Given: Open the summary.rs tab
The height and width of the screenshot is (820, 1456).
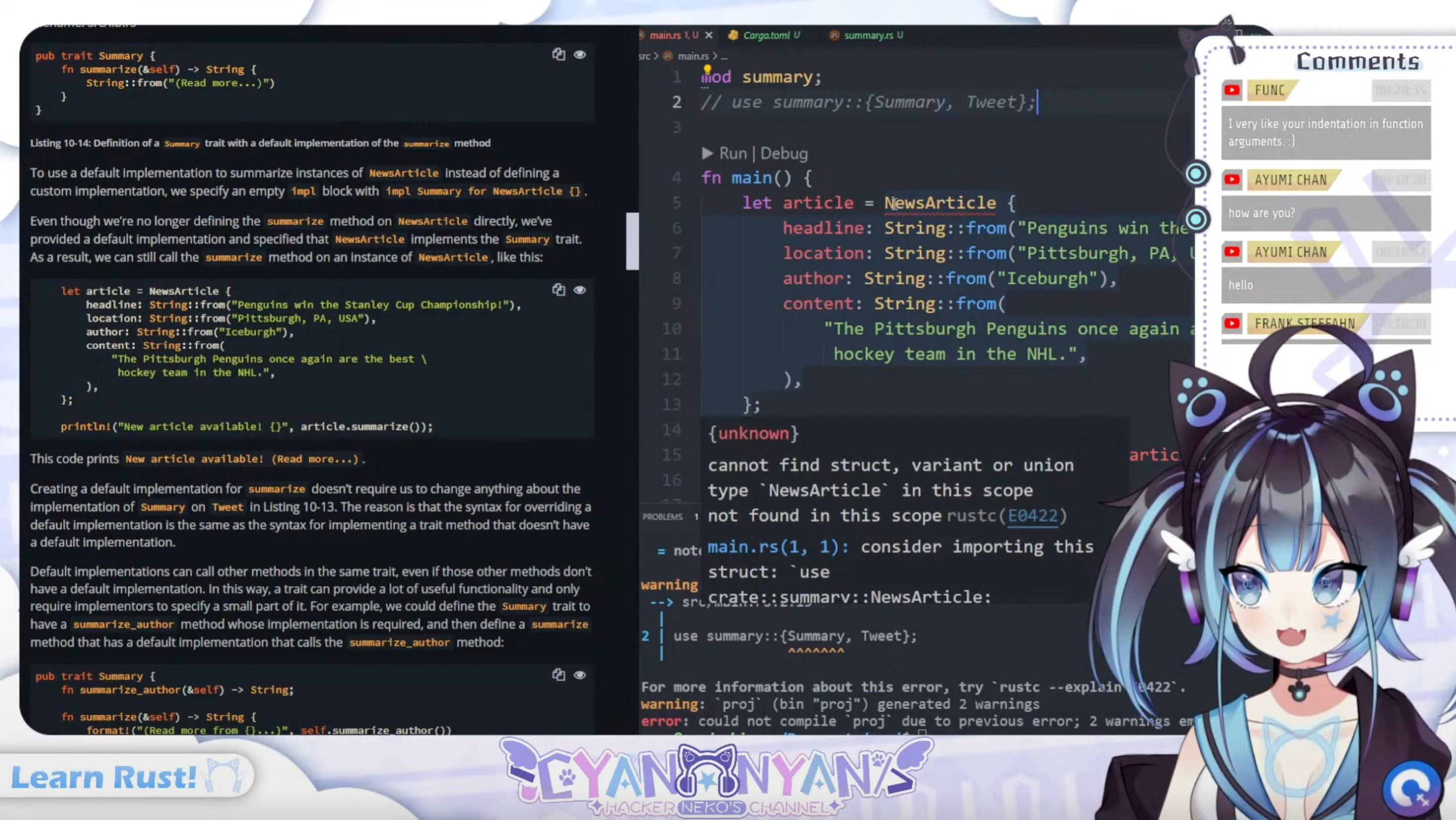Looking at the screenshot, I should tap(868, 35).
